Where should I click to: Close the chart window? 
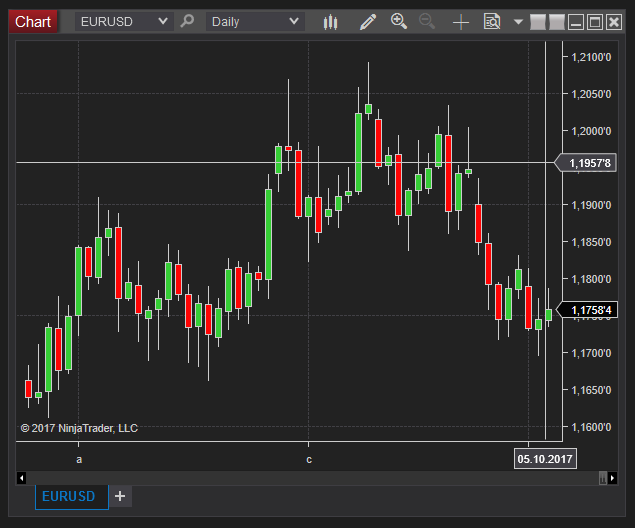(614, 22)
